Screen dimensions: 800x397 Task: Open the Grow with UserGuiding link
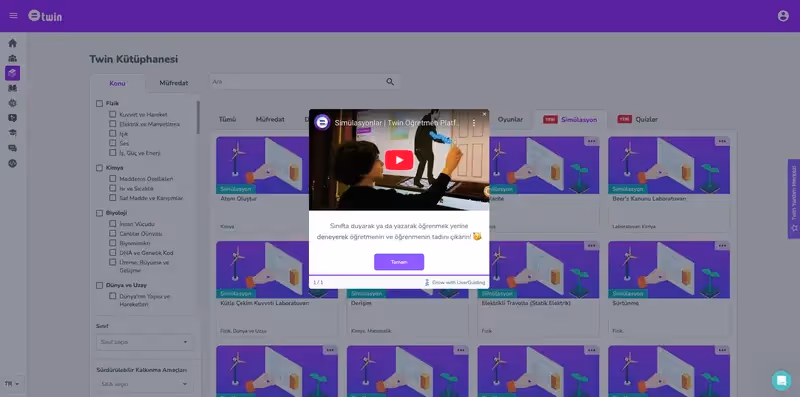(x=454, y=282)
